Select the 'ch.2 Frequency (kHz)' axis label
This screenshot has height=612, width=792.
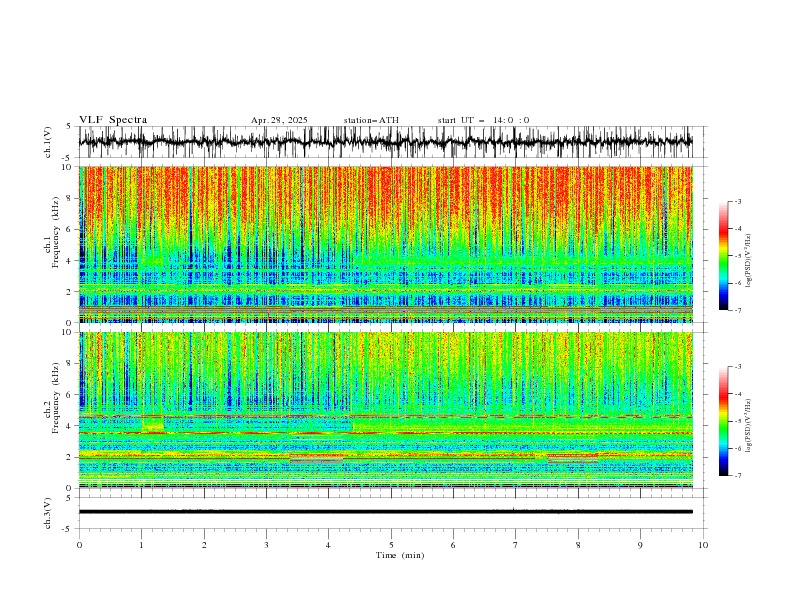pyautogui.click(x=52, y=398)
